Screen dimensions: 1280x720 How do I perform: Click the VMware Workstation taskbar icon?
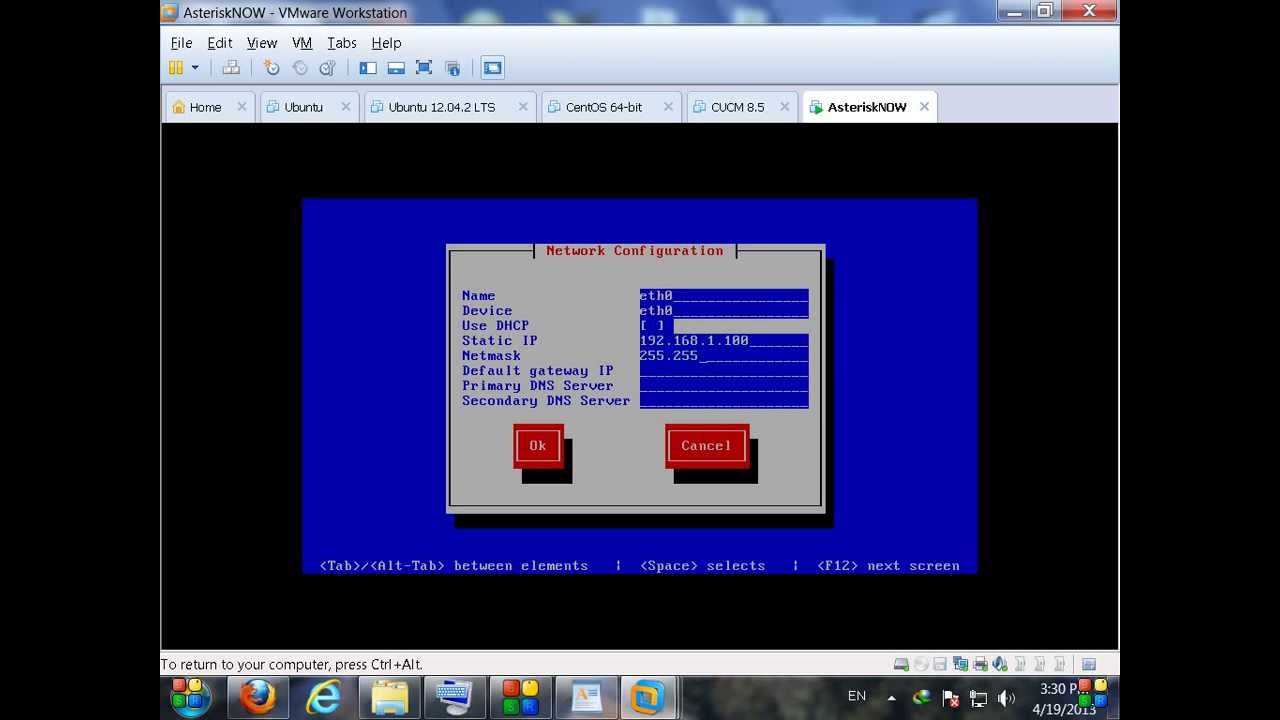point(647,698)
